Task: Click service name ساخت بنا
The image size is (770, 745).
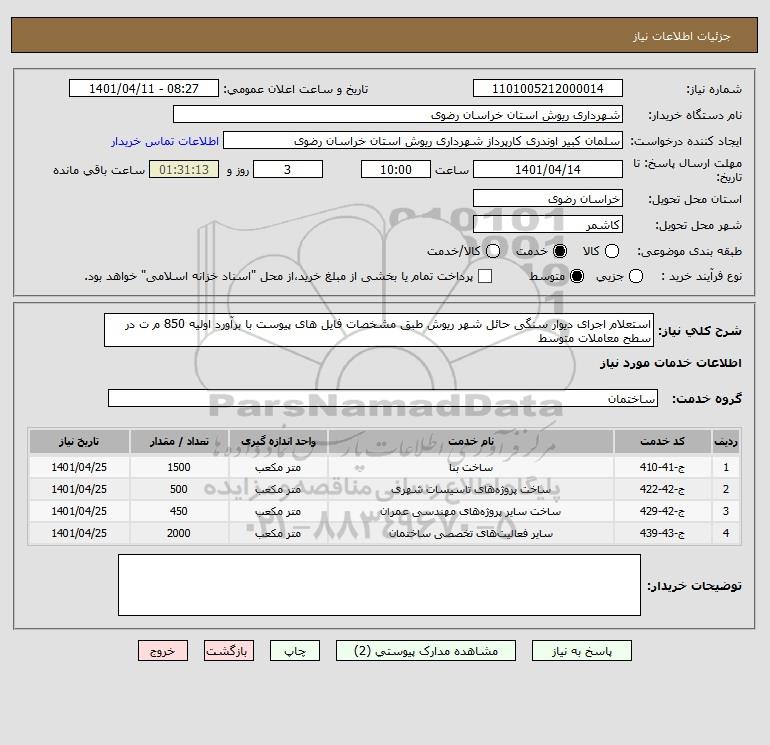Action: coord(470,468)
